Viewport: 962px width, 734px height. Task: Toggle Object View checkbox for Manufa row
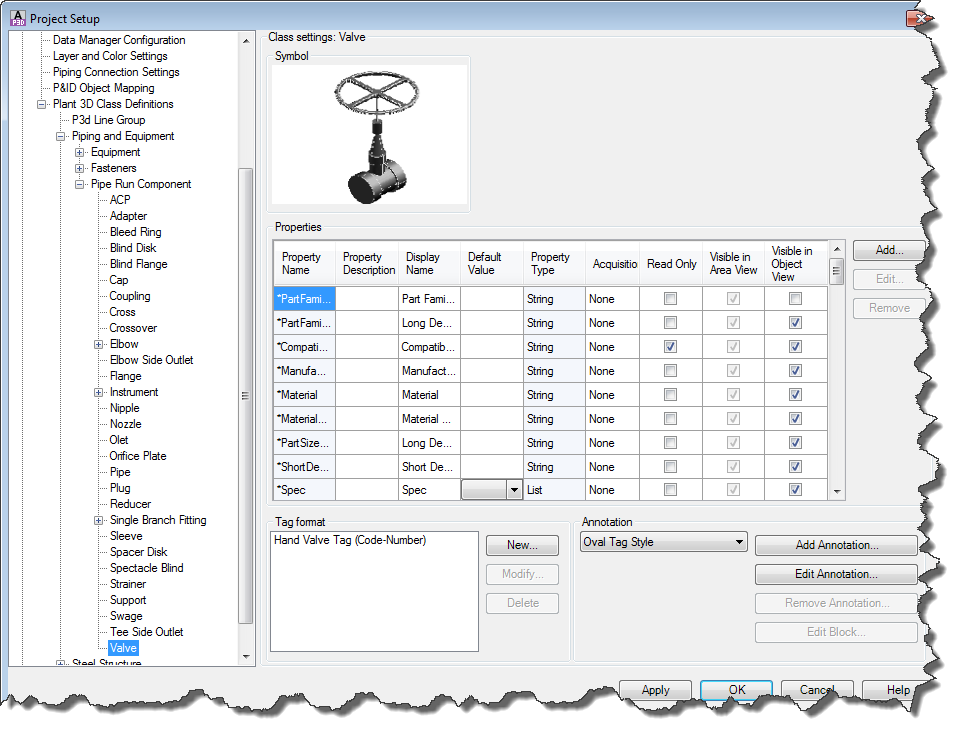click(795, 371)
